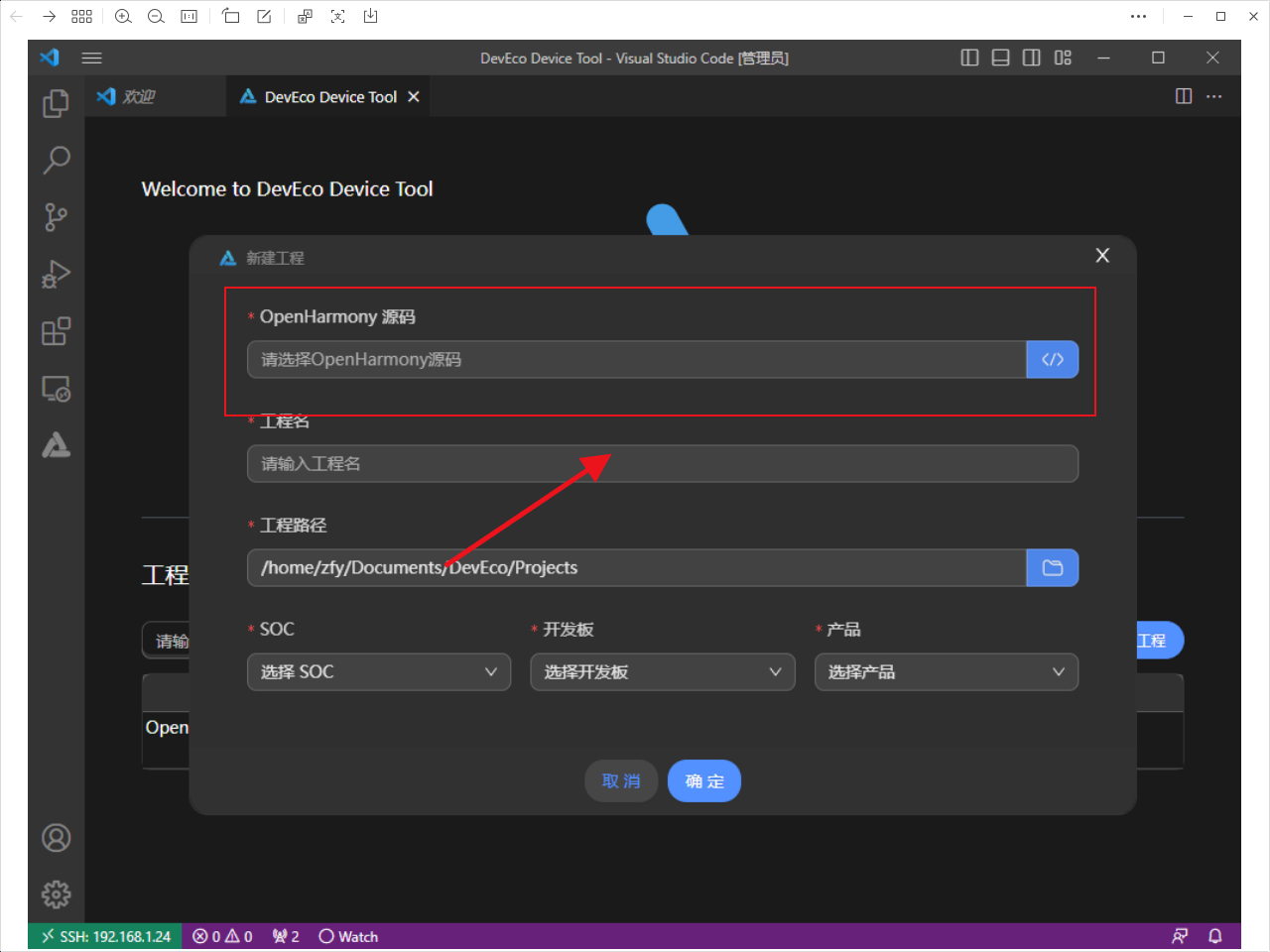This screenshot has width=1270, height=952.
Task: Toggle the secondary side bar layout icon
Action: [x=1032, y=58]
